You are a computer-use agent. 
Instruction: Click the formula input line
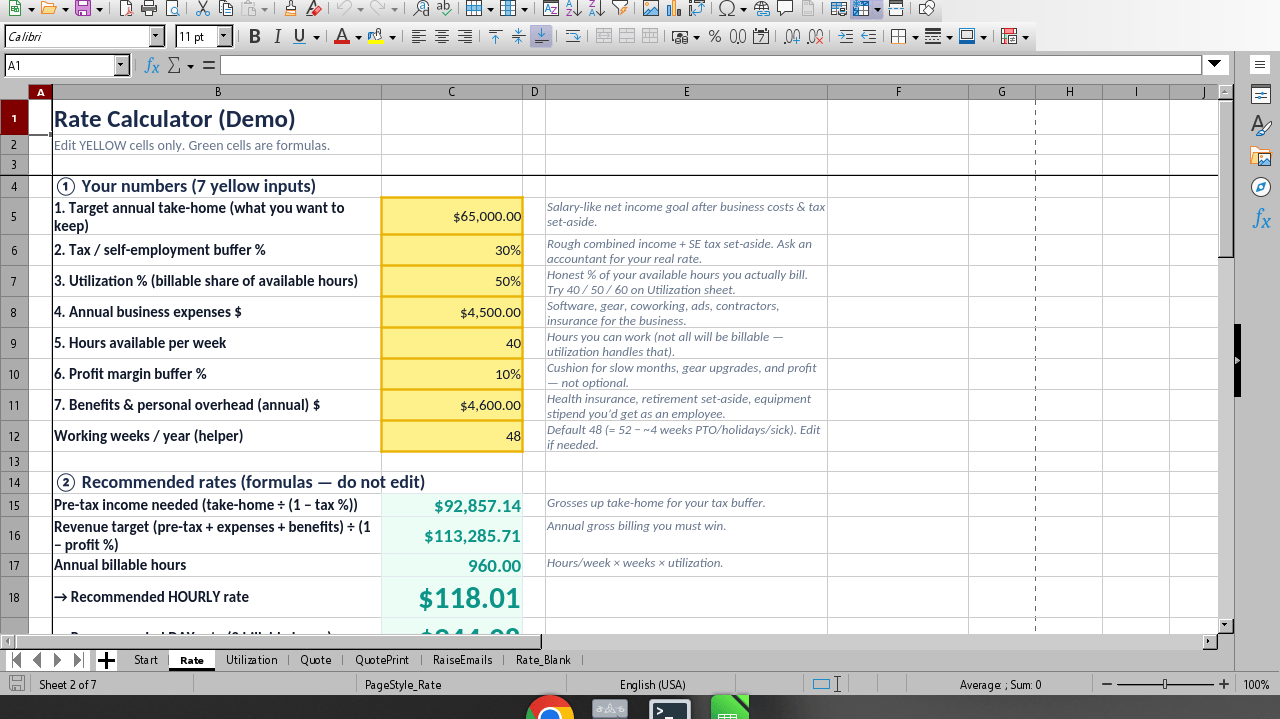[x=710, y=65]
